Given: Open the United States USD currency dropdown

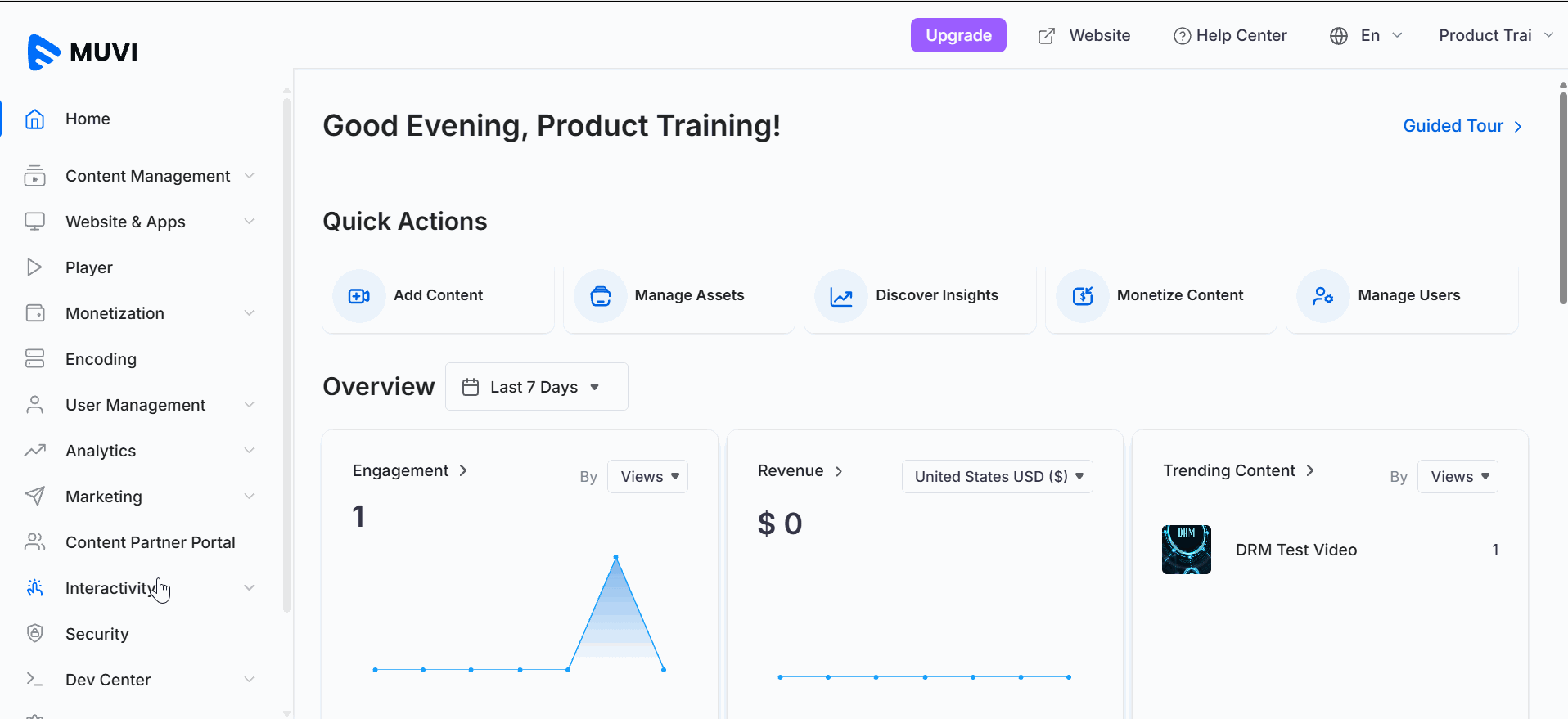Looking at the screenshot, I should (997, 477).
